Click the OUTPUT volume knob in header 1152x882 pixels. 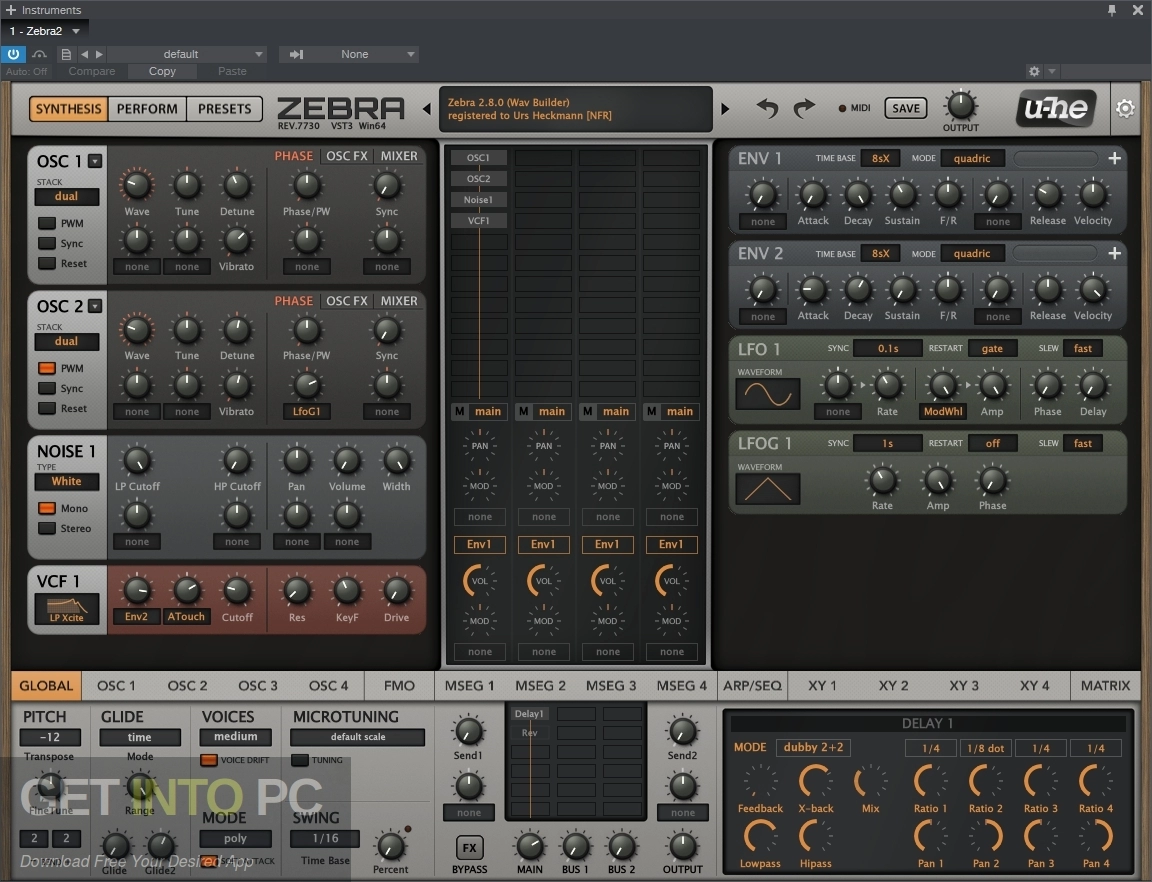tap(960, 104)
